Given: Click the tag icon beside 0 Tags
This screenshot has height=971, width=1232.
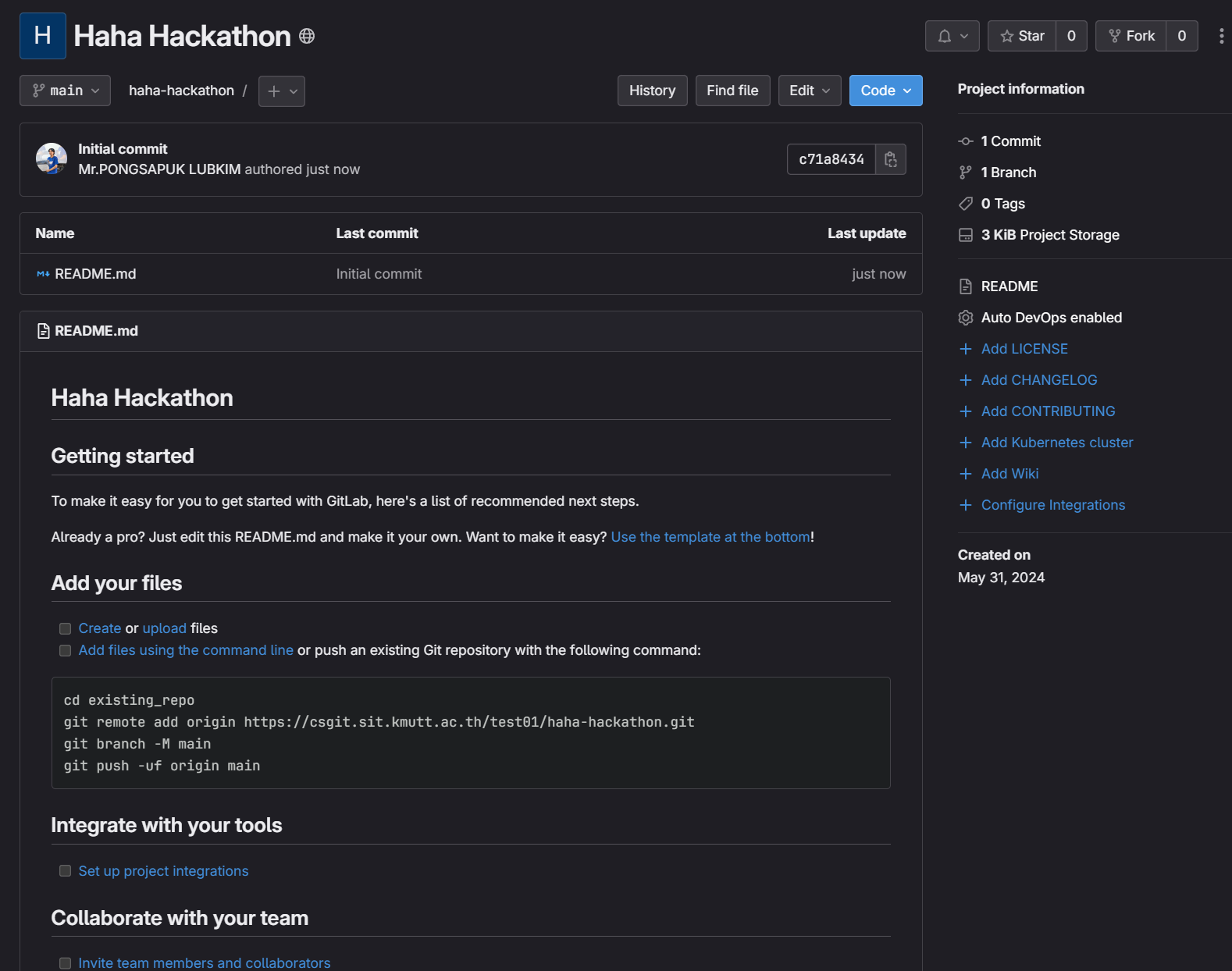Looking at the screenshot, I should [966, 204].
